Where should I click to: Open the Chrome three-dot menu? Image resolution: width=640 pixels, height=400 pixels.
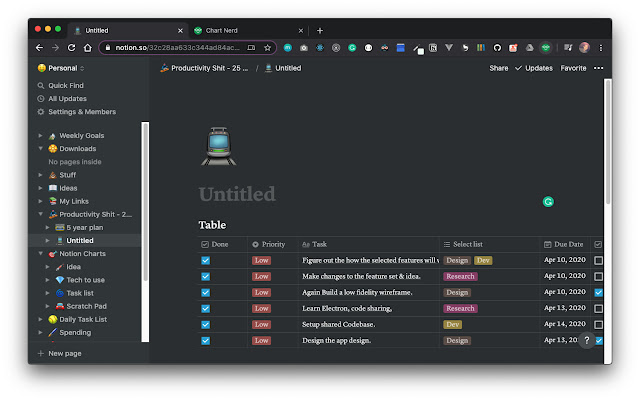600,48
